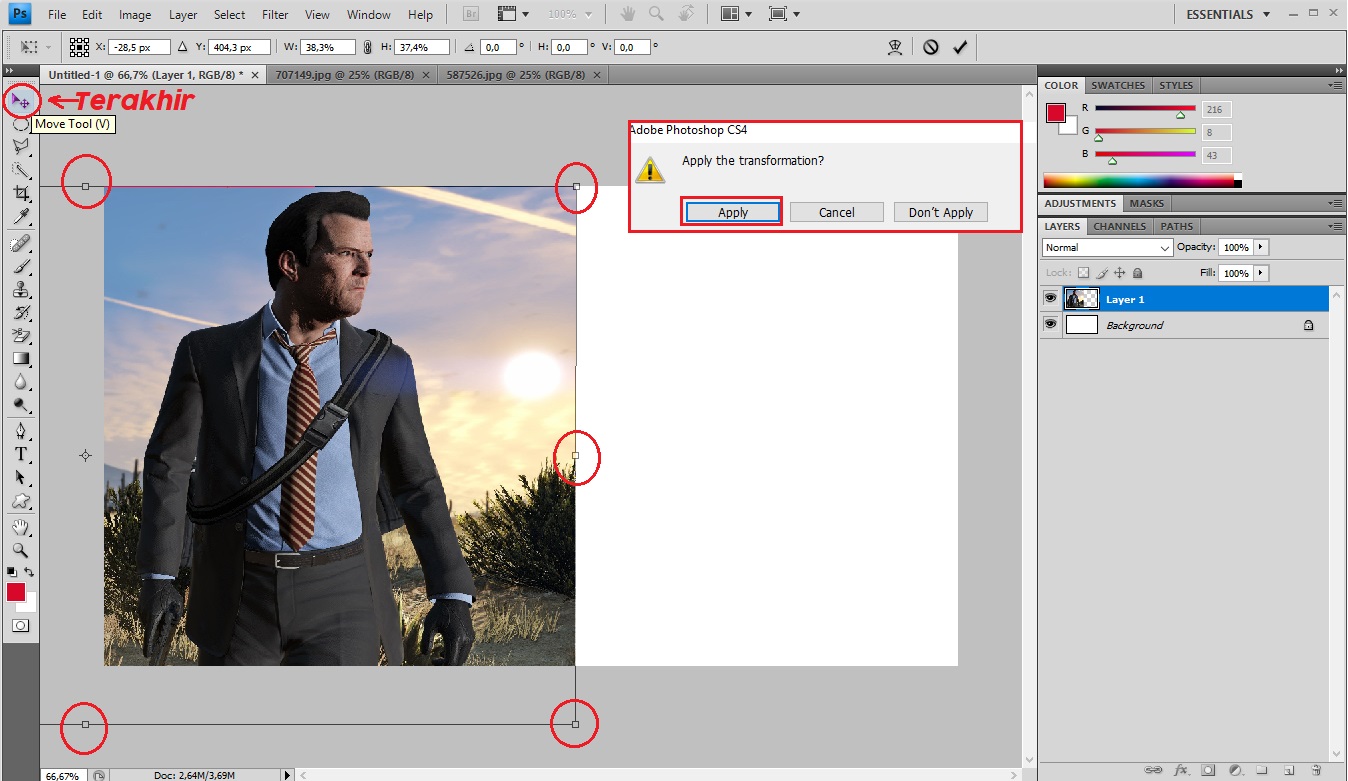Open the File menu
The height and width of the screenshot is (781, 1348).
click(57, 15)
